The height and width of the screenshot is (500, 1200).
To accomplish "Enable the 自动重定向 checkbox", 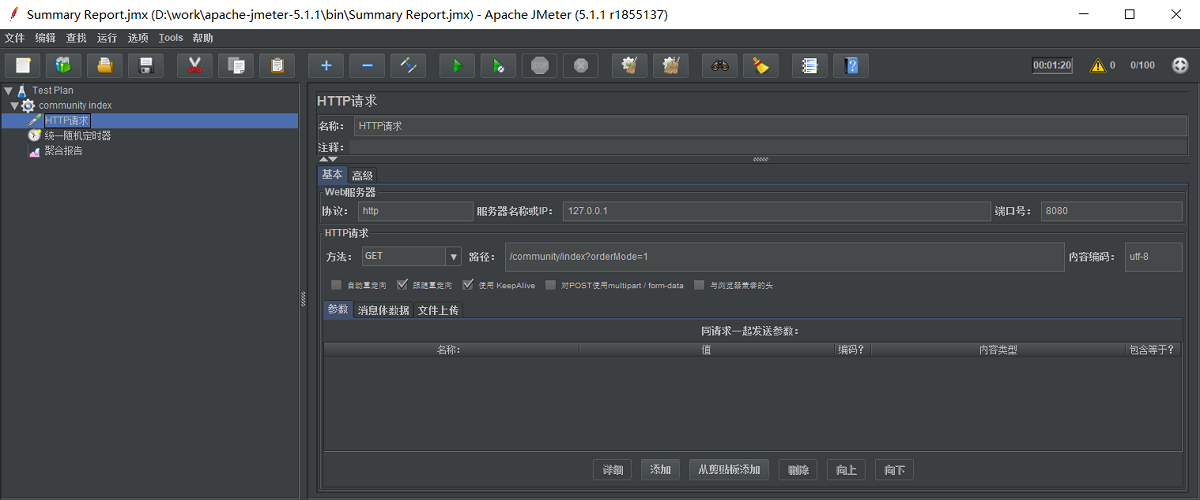I will point(336,285).
